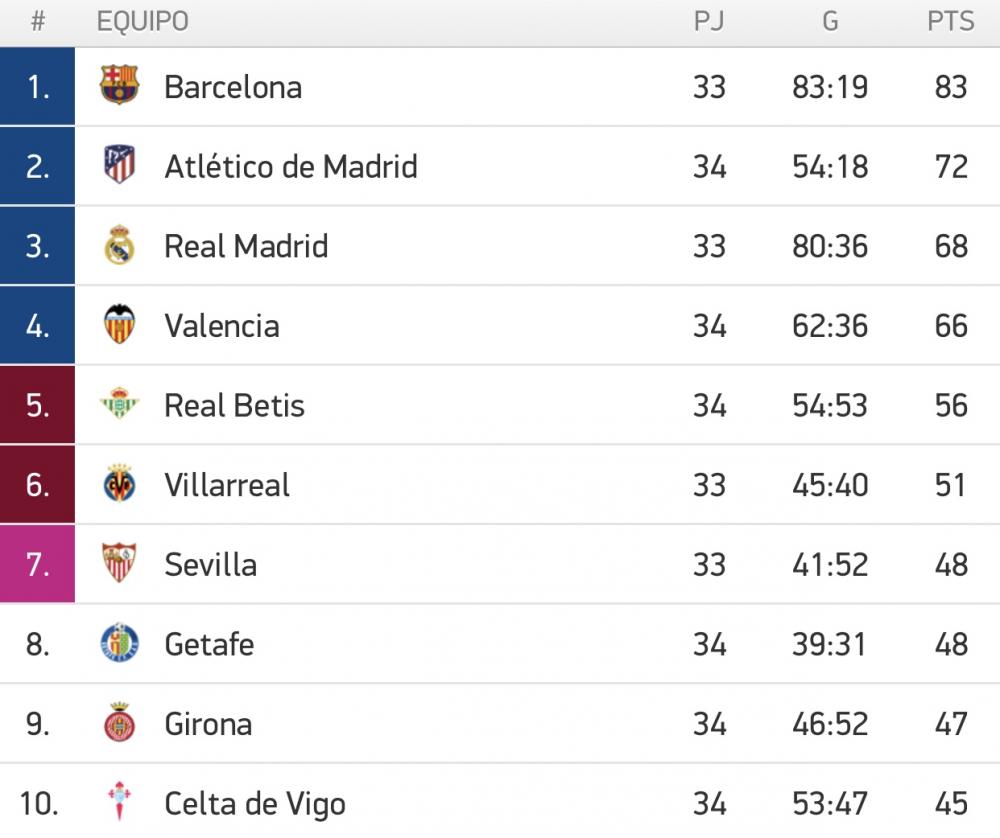Click the blue position 1 badge
Screen dimensions: 1000x838
37,86
